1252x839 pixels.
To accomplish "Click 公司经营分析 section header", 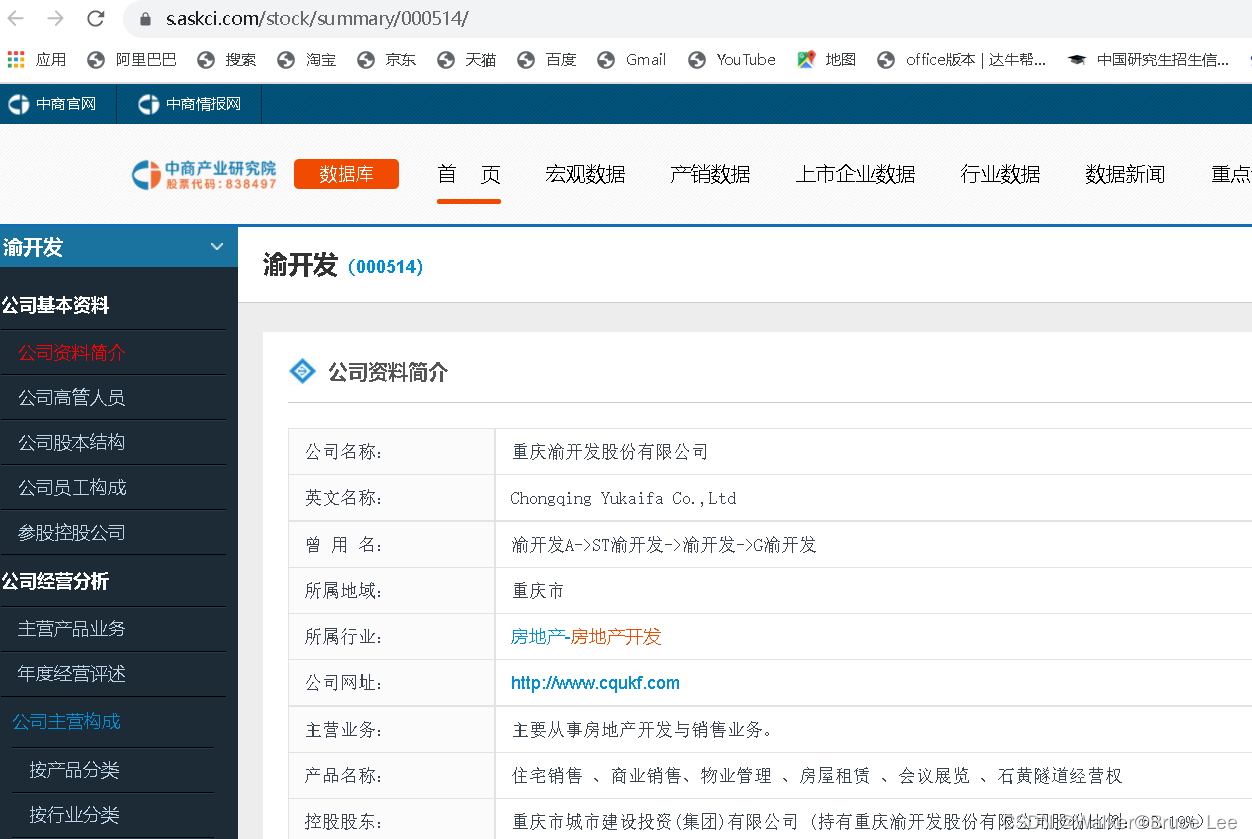I will tap(56, 582).
